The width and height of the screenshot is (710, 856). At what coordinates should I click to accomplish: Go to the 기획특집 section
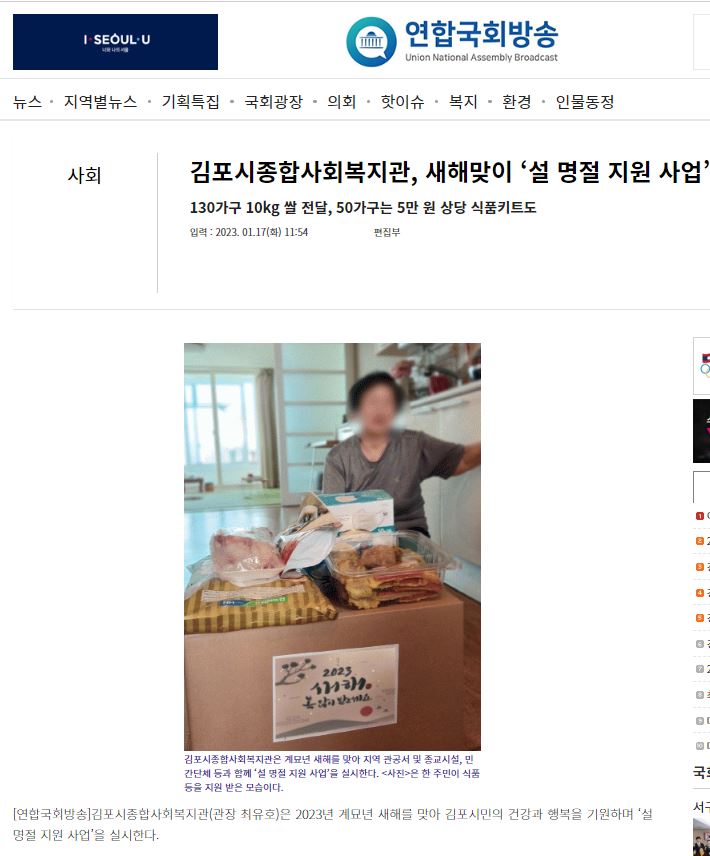tap(190, 102)
